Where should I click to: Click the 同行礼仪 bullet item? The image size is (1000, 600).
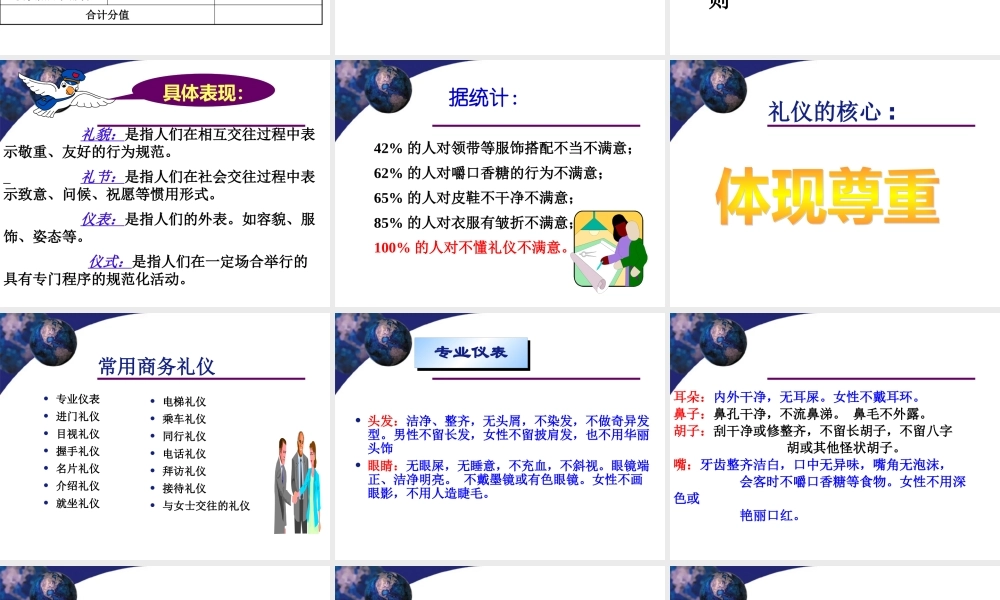(x=184, y=436)
